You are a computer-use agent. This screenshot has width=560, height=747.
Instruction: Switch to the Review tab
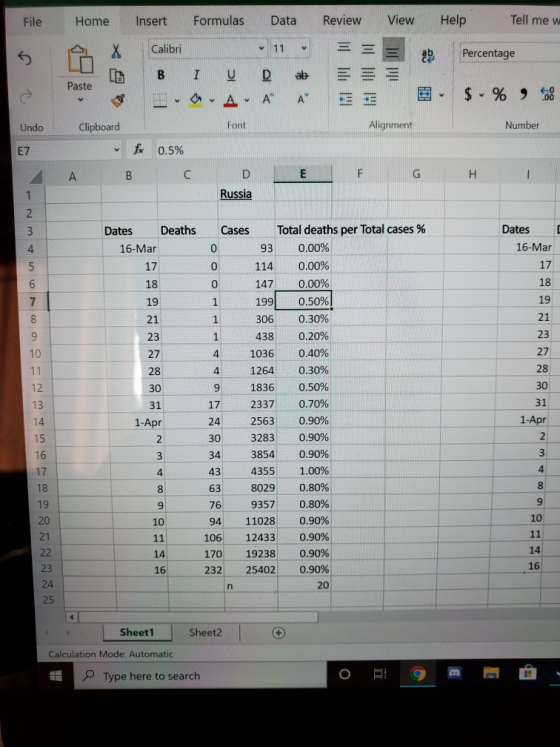tap(342, 20)
